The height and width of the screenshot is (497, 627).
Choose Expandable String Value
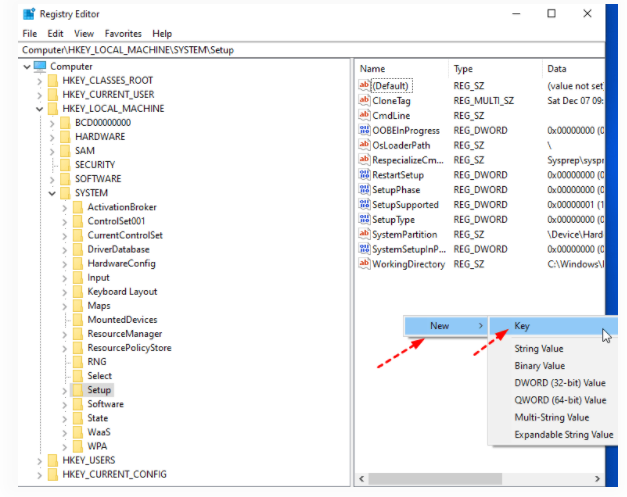pos(564,435)
